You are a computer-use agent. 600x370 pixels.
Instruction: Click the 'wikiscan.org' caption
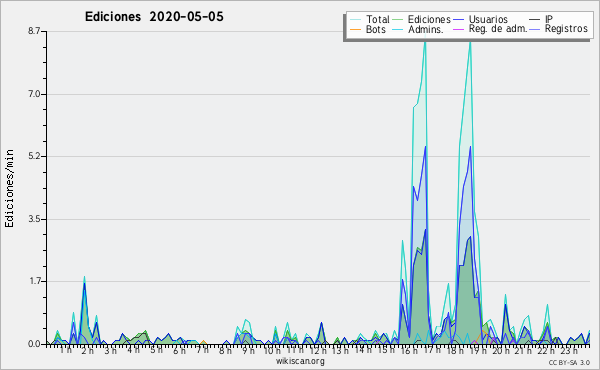[x=300, y=361]
